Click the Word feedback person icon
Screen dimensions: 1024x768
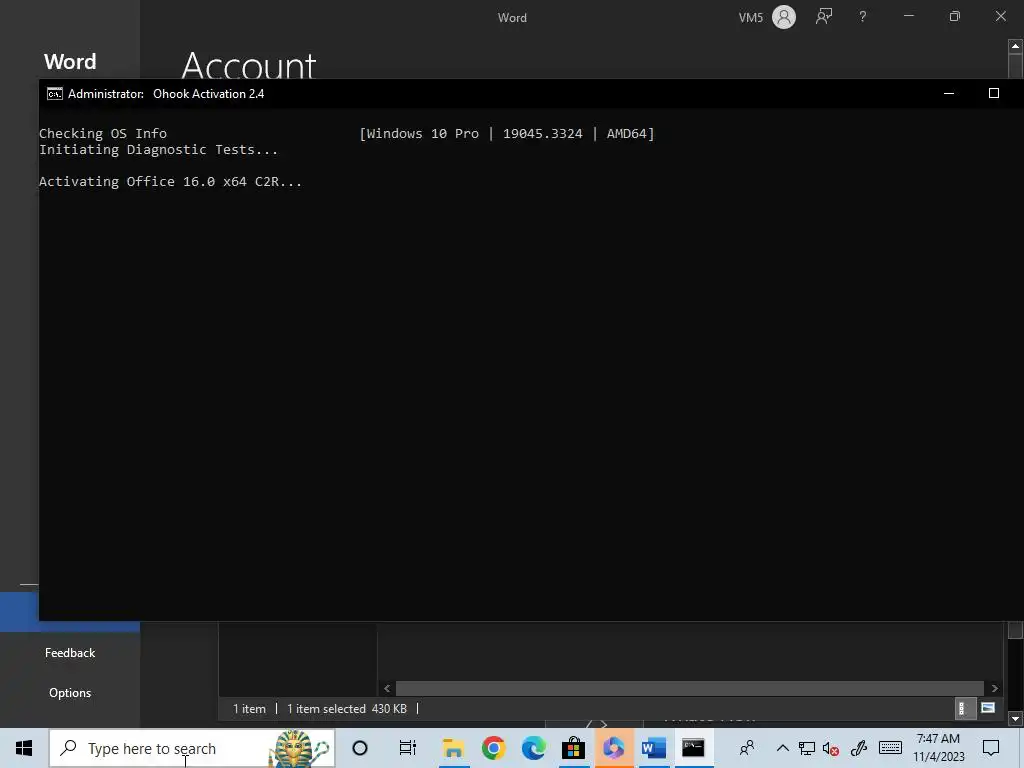pyautogui.click(x=824, y=17)
